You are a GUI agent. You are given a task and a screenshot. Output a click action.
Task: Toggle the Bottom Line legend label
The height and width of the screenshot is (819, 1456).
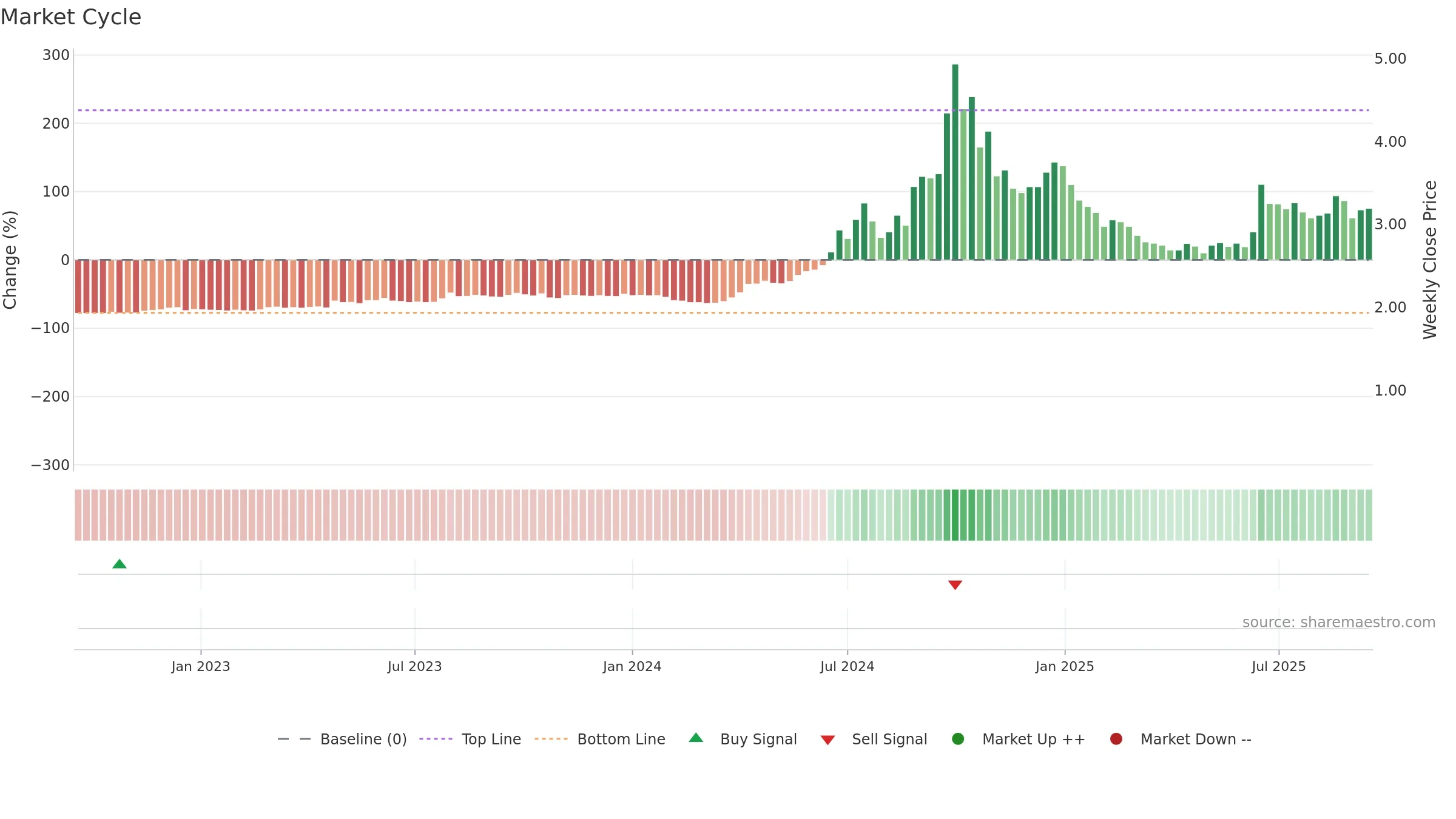(621, 739)
